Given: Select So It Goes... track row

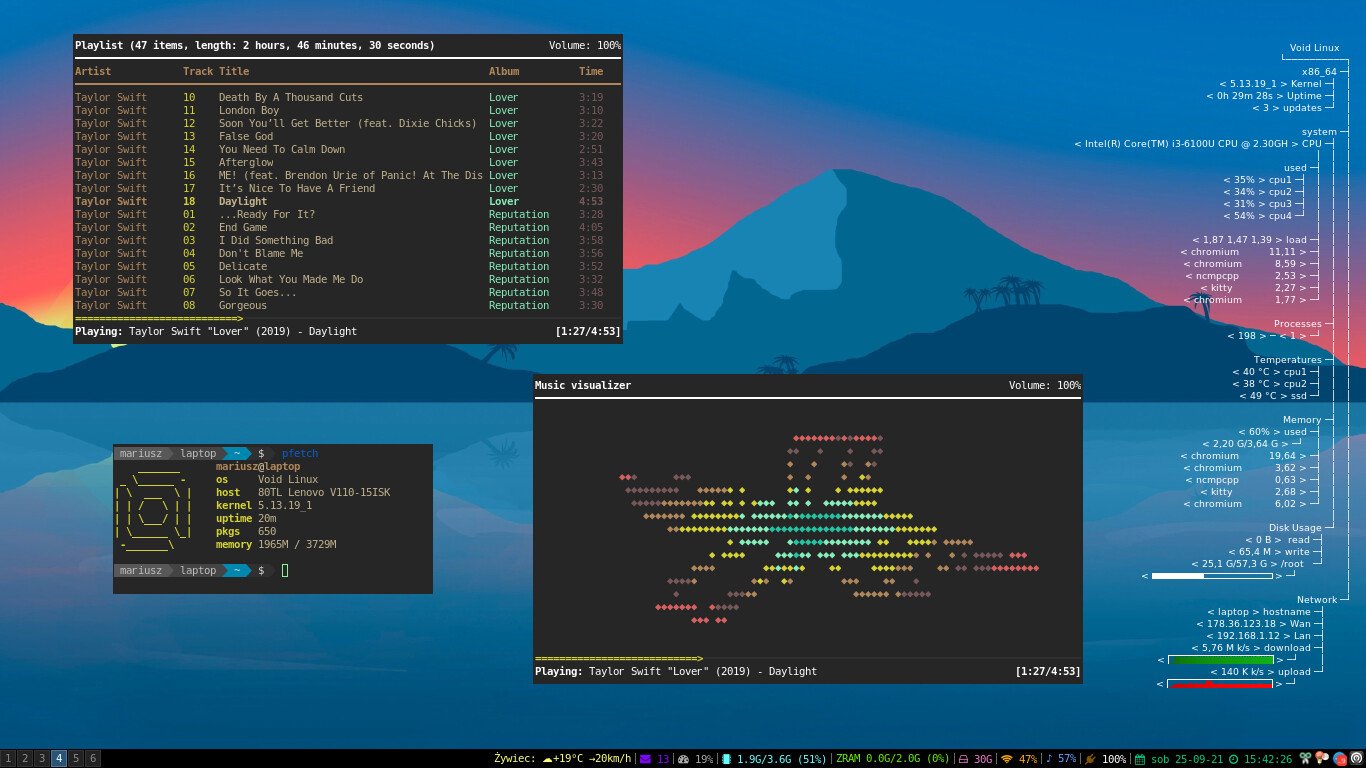Looking at the screenshot, I should (347, 292).
